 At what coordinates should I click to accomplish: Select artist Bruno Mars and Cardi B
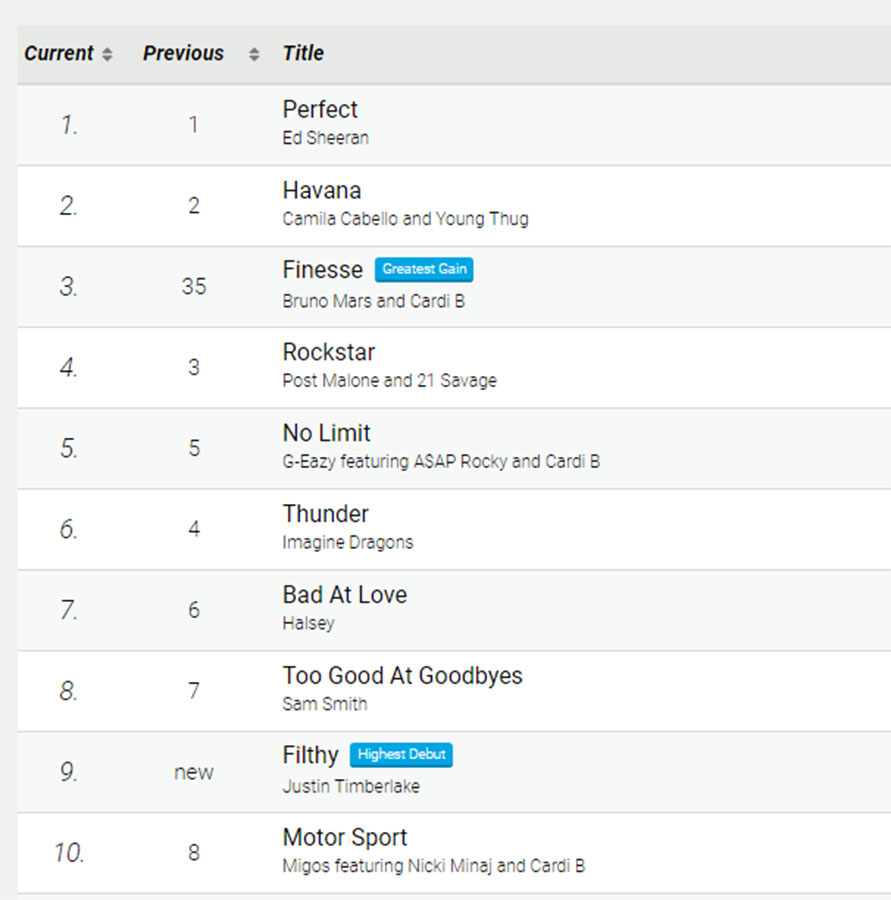pos(374,301)
